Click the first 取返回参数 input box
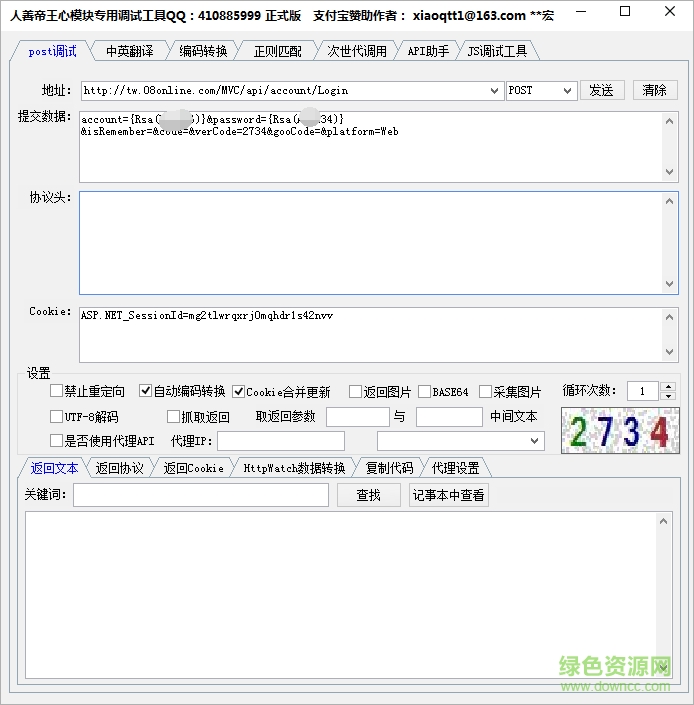The height and width of the screenshot is (705, 694). coord(358,417)
